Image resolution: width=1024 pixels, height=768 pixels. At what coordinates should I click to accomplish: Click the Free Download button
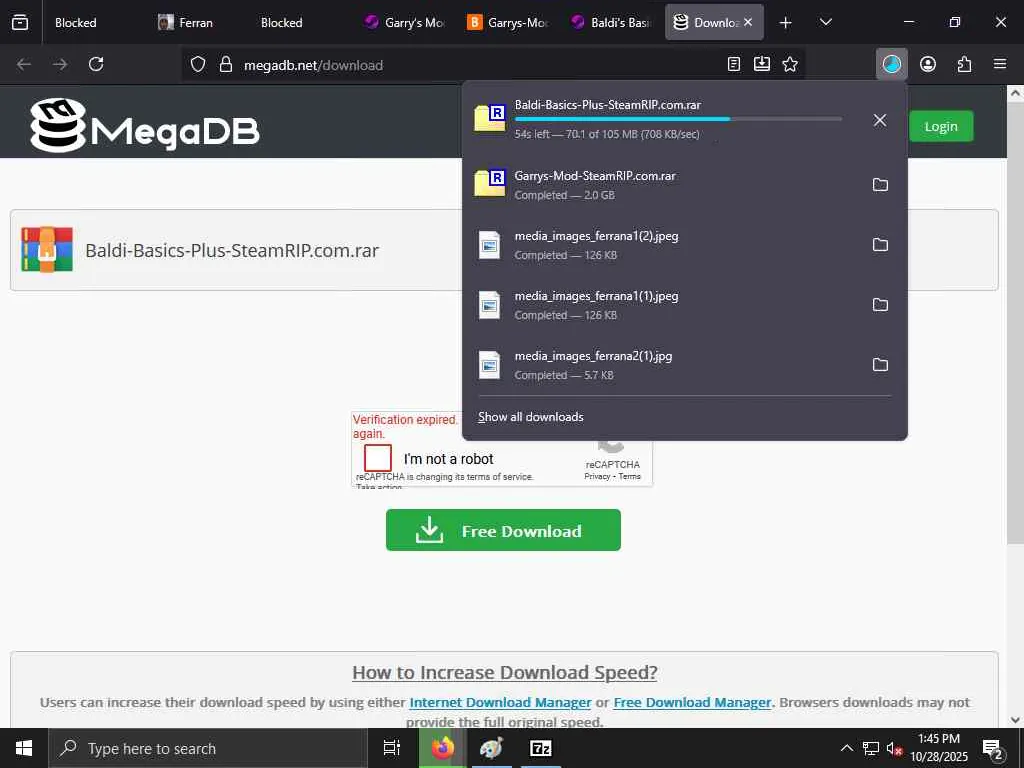coord(503,530)
